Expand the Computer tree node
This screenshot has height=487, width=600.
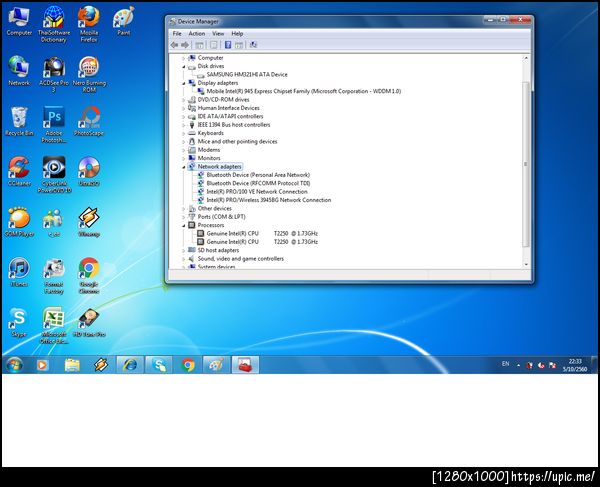(x=183, y=58)
